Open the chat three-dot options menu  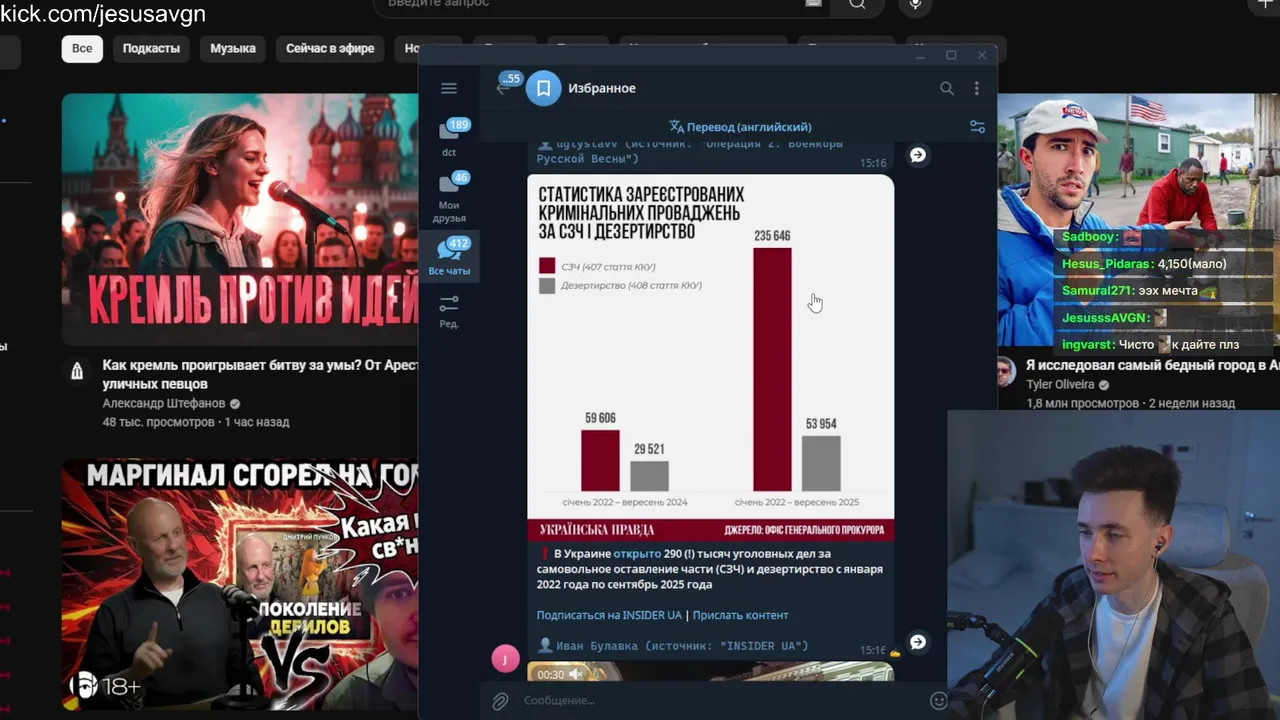point(977,88)
